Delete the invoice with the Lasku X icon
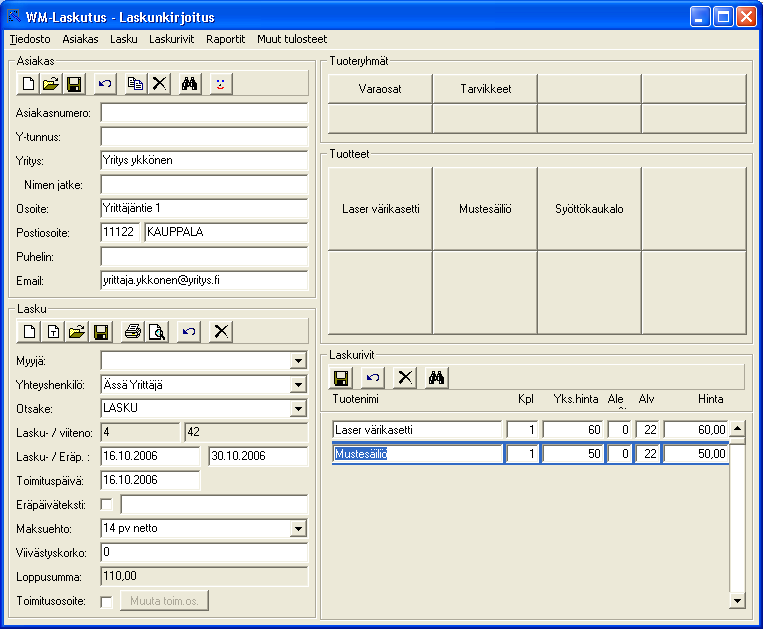This screenshot has width=763, height=629. (x=221, y=332)
